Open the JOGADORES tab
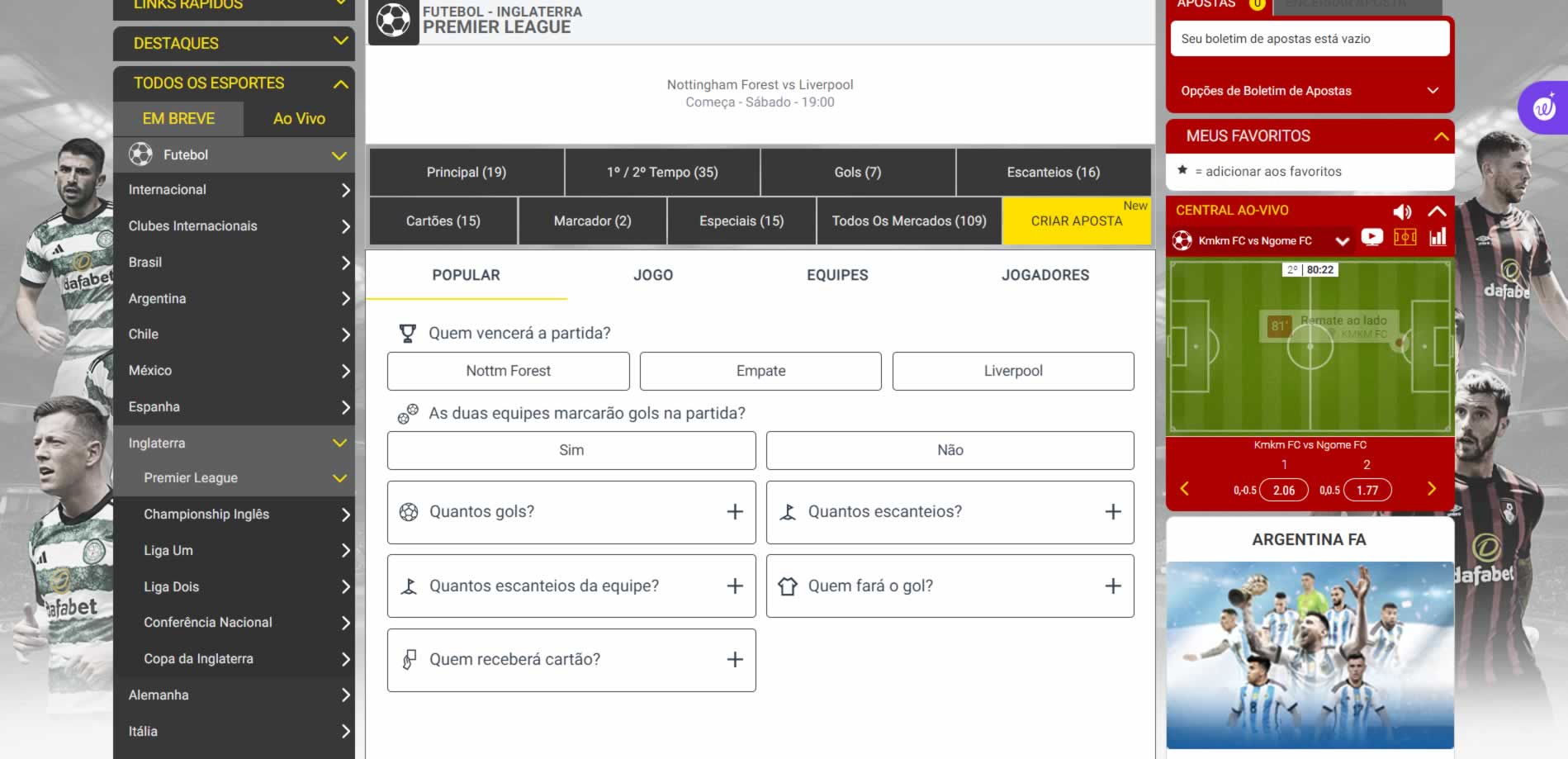1568x759 pixels. tap(1045, 275)
